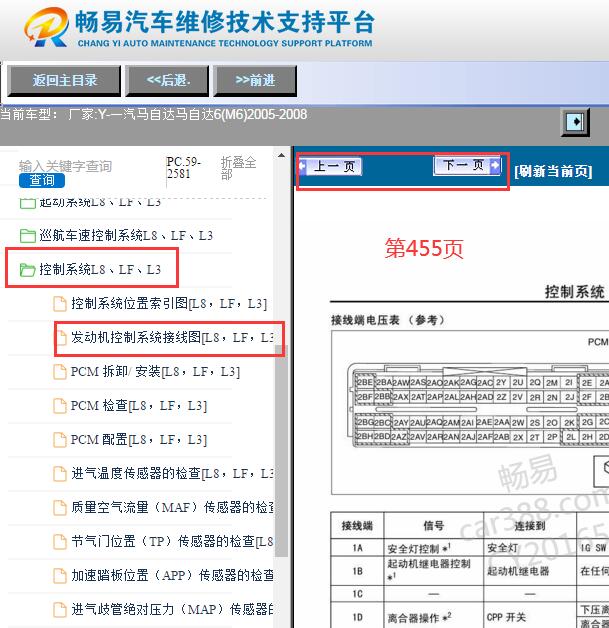Click the 安全灯控制 cell

[434, 548]
